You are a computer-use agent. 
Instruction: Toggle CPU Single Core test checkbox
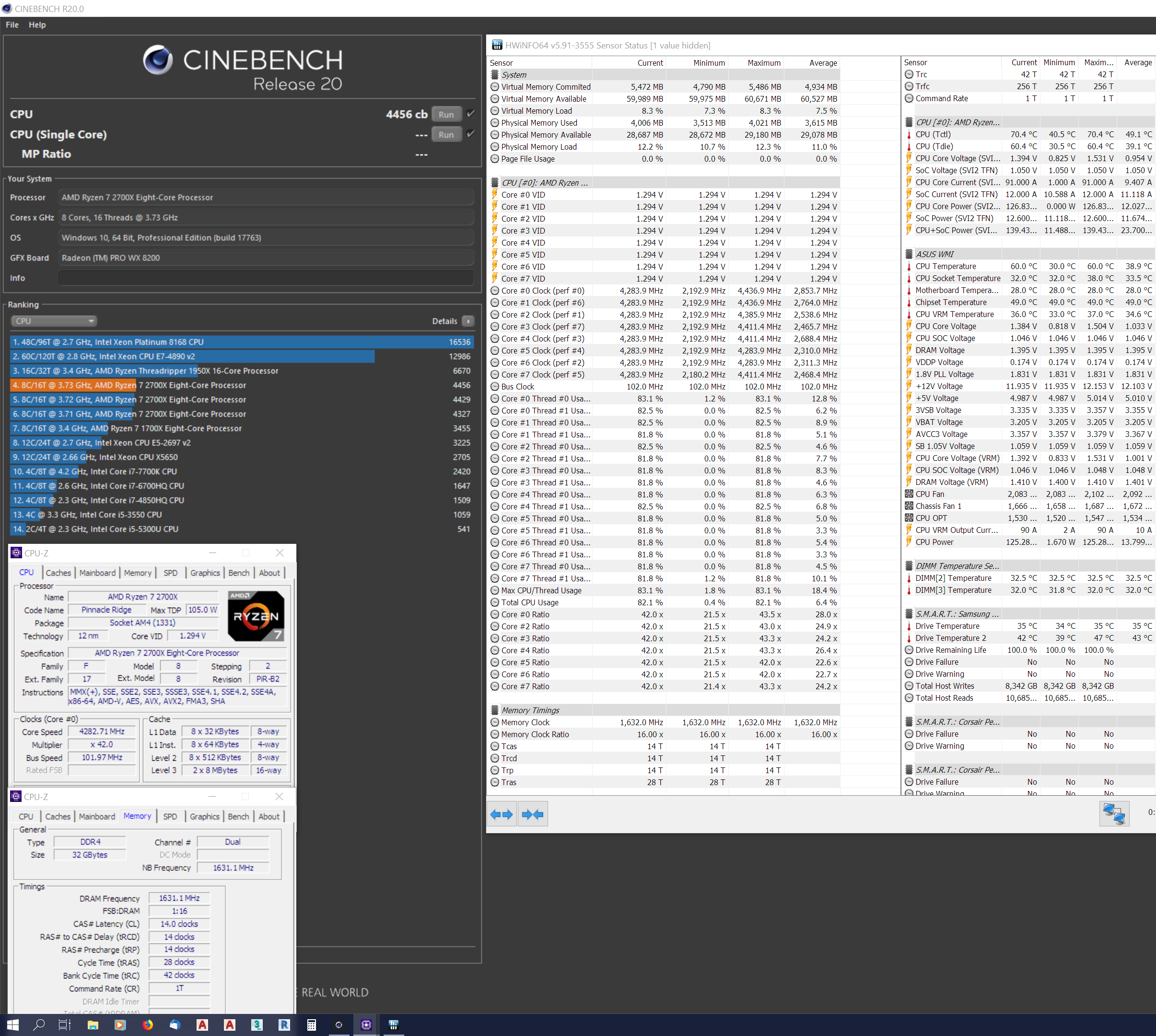click(x=470, y=134)
